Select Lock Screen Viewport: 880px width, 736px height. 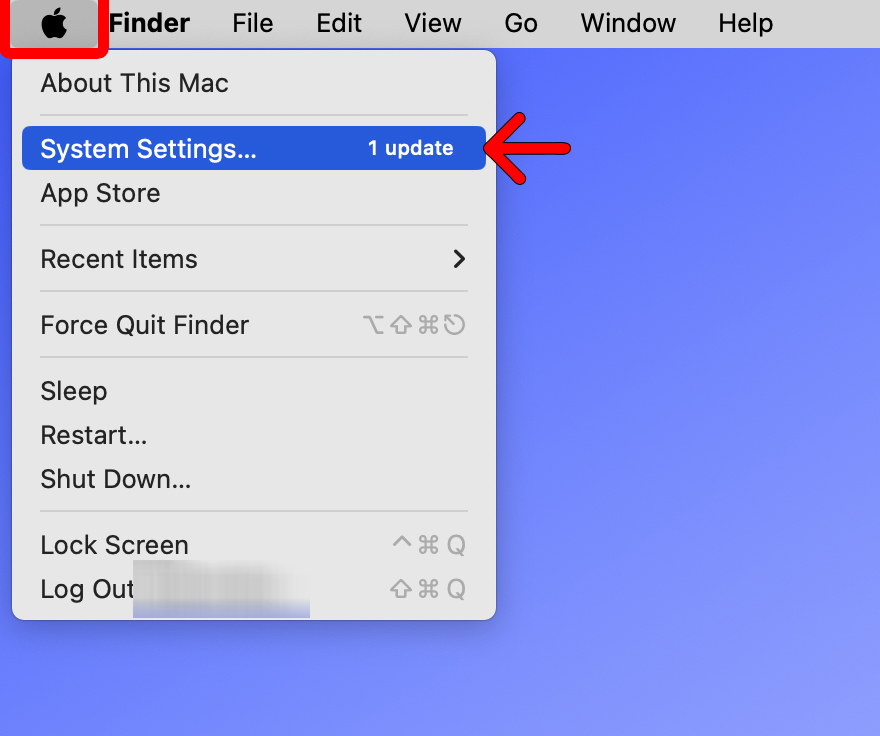click(x=114, y=545)
